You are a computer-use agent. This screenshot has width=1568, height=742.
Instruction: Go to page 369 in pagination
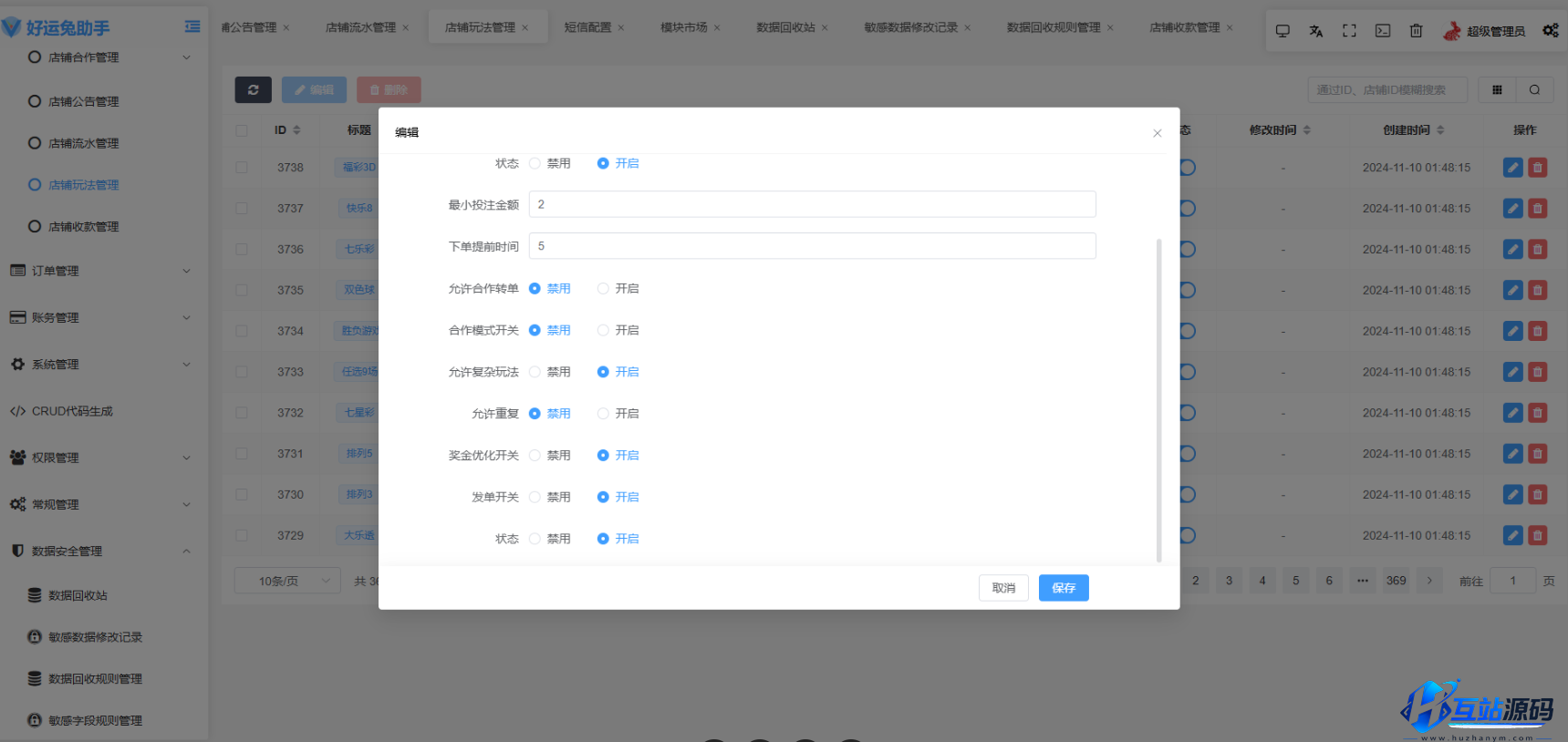(x=1397, y=581)
